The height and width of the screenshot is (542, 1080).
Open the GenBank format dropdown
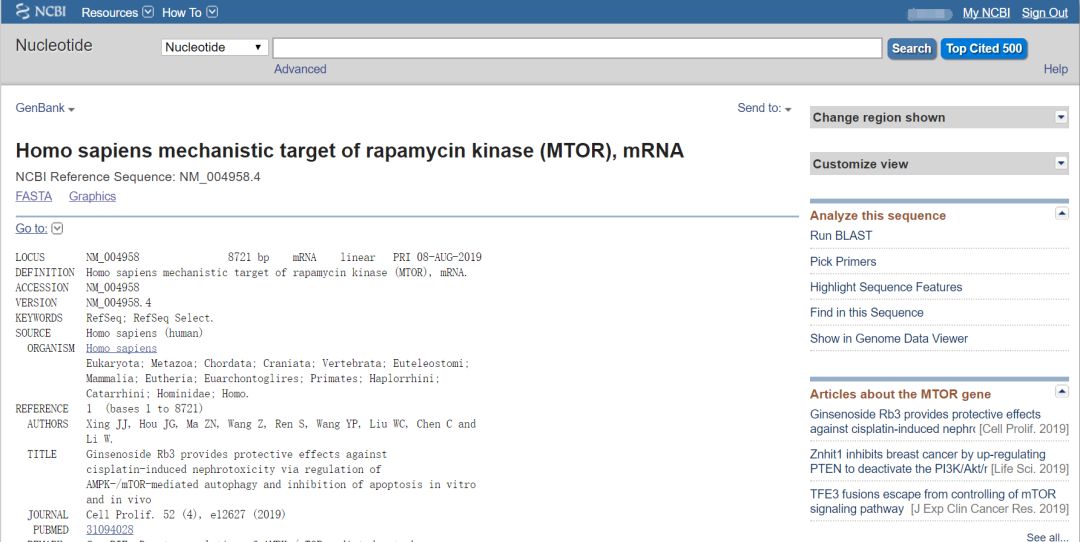(x=45, y=108)
